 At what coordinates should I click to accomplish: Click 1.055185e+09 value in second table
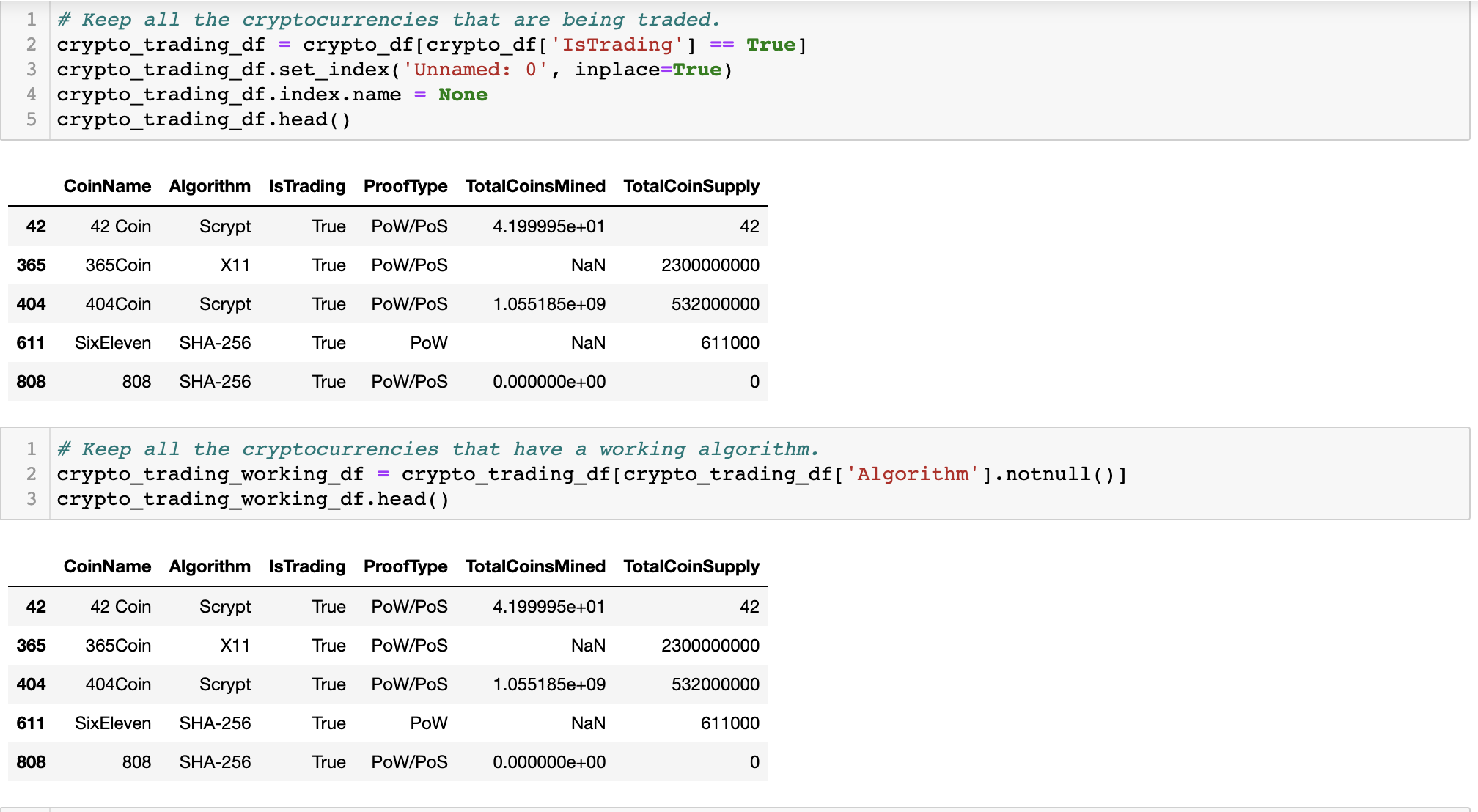[x=549, y=684]
